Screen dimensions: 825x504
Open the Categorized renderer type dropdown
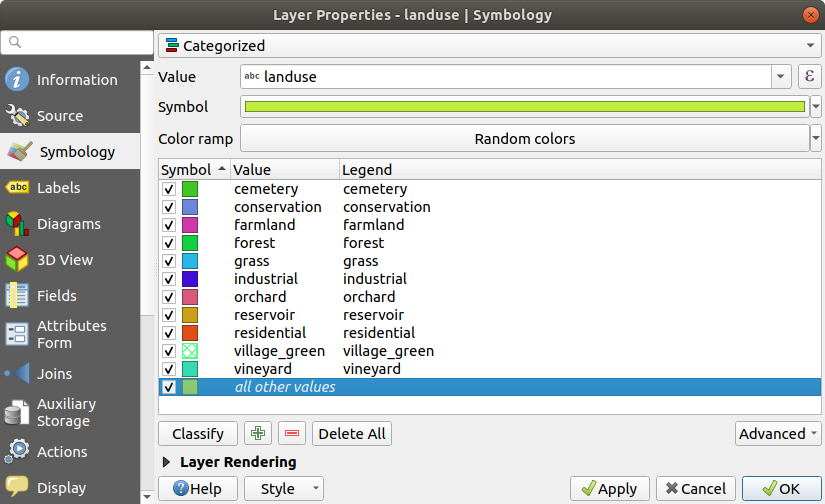click(489, 45)
